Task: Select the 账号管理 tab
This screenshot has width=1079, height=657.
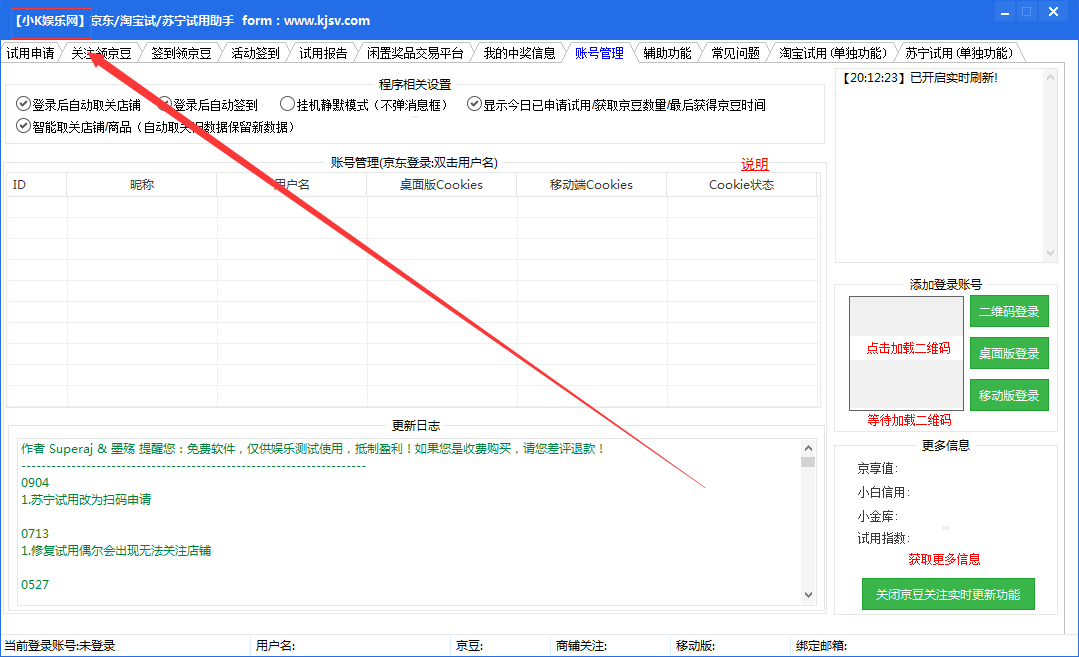Action: coord(599,53)
